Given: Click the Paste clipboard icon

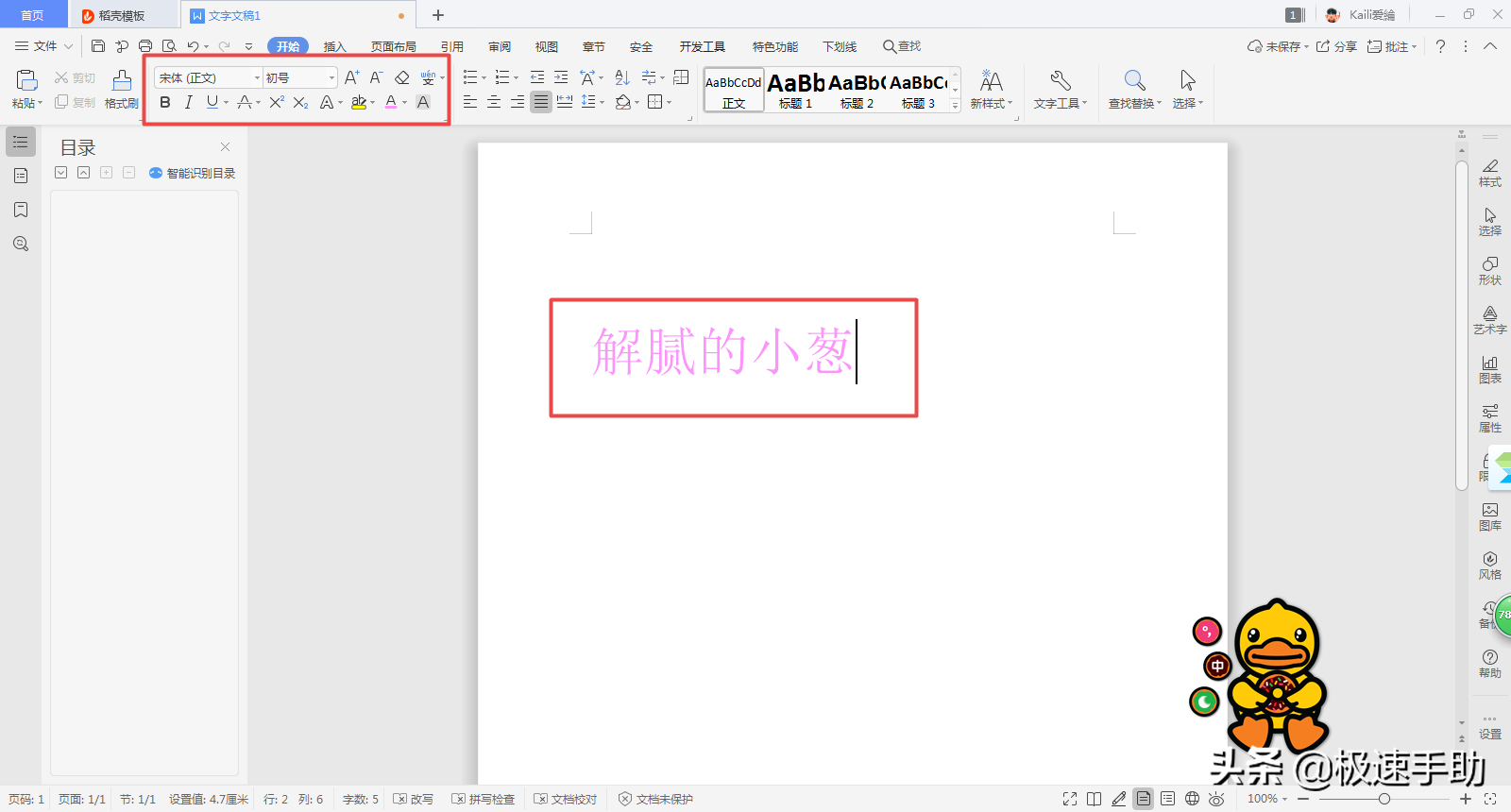Looking at the screenshot, I should 27,80.
